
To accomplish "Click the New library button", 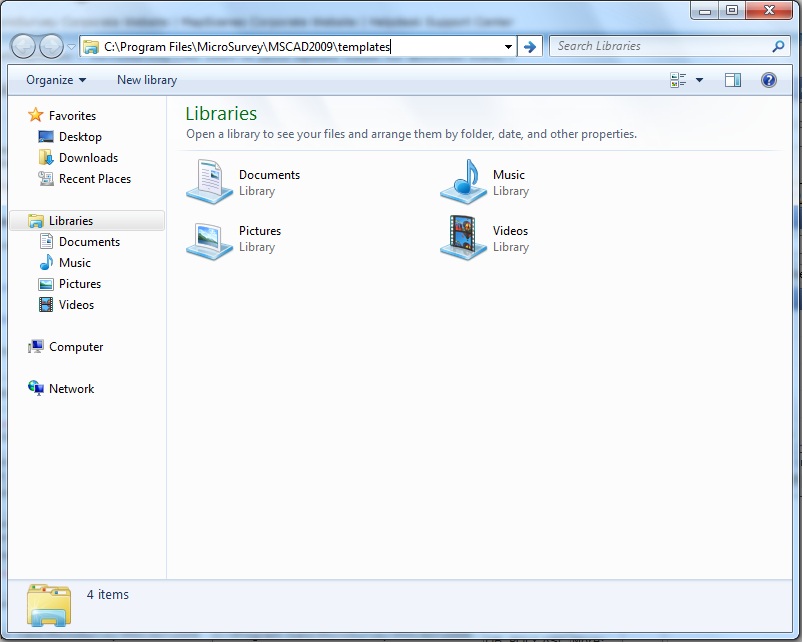I will click(147, 80).
